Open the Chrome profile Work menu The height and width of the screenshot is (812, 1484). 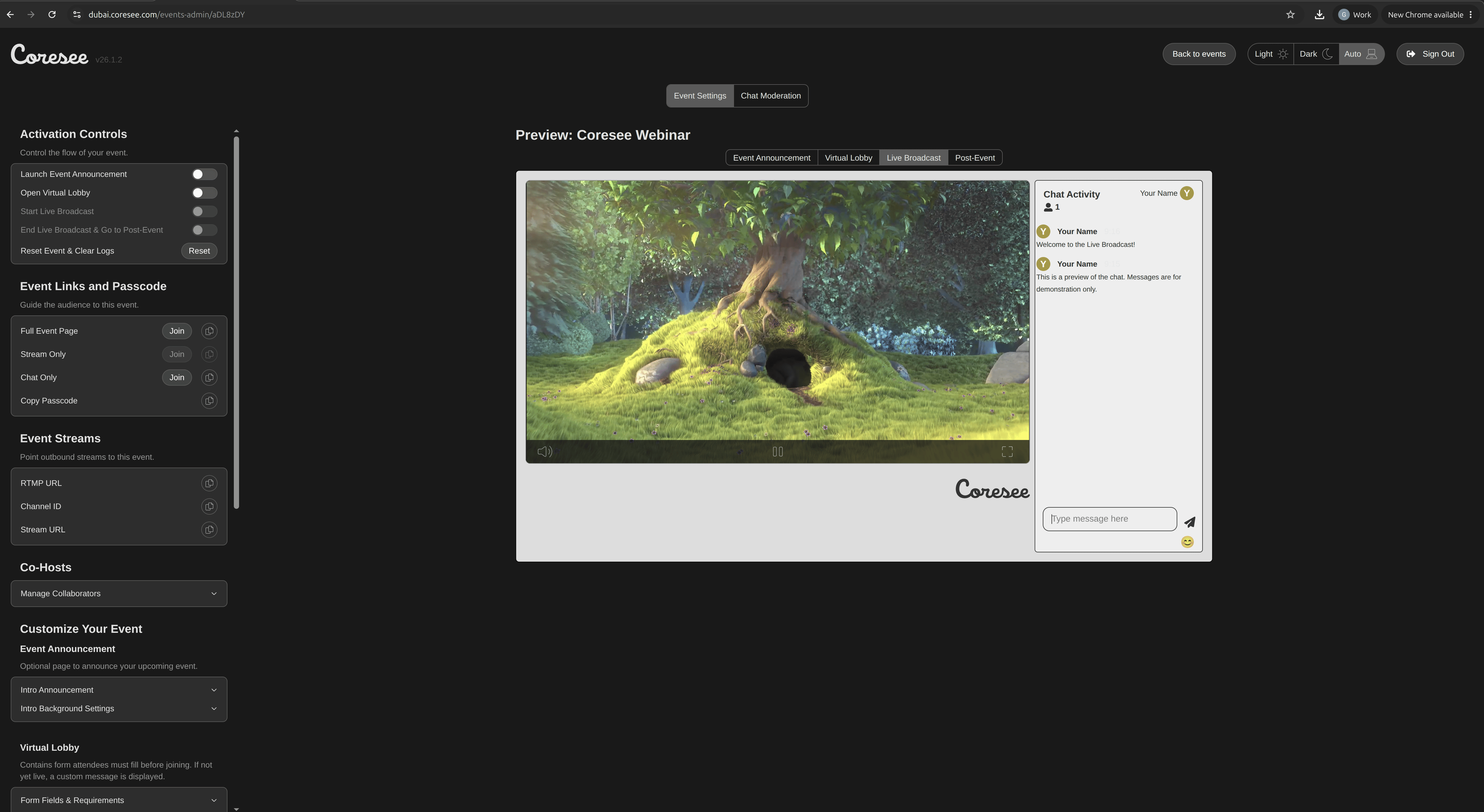[x=1355, y=14]
